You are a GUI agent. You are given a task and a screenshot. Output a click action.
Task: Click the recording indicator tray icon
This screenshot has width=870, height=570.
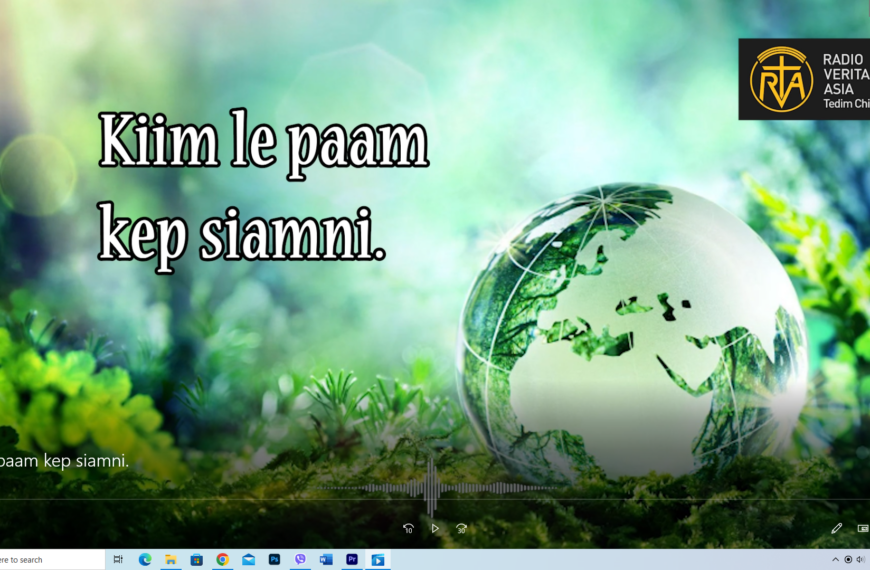(848, 559)
